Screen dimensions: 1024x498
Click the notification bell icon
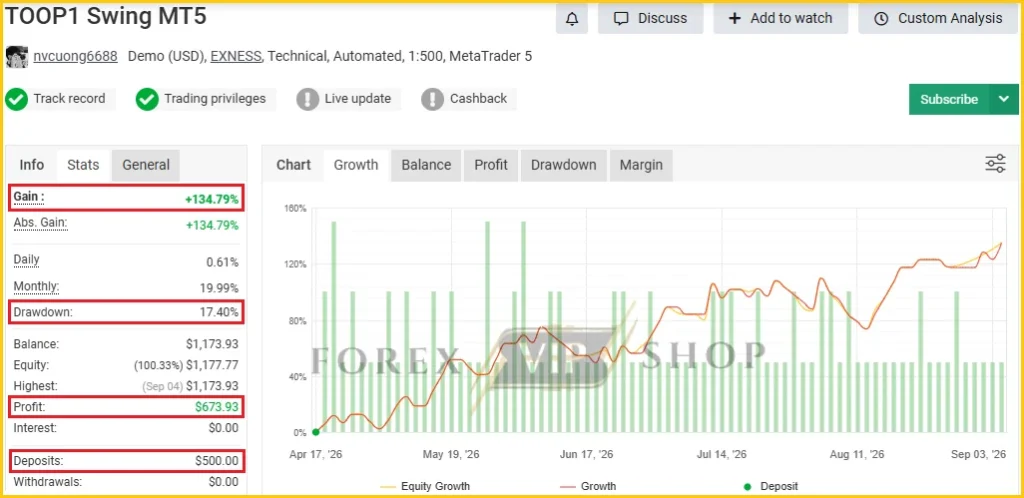pyautogui.click(x=571, y=19)
